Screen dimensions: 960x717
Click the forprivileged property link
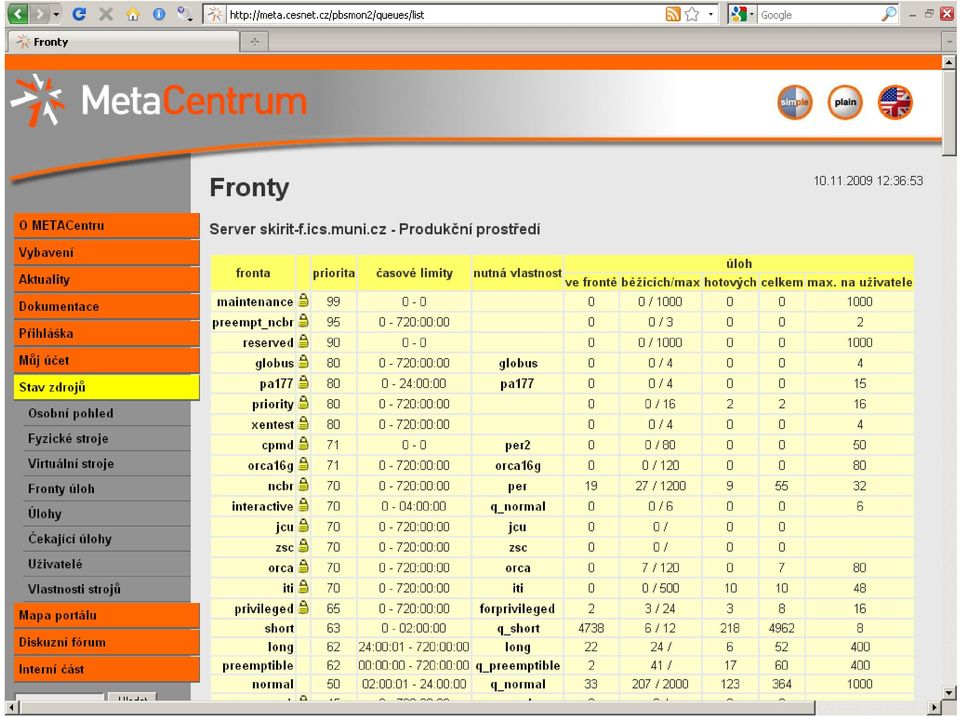coord(517,609)
